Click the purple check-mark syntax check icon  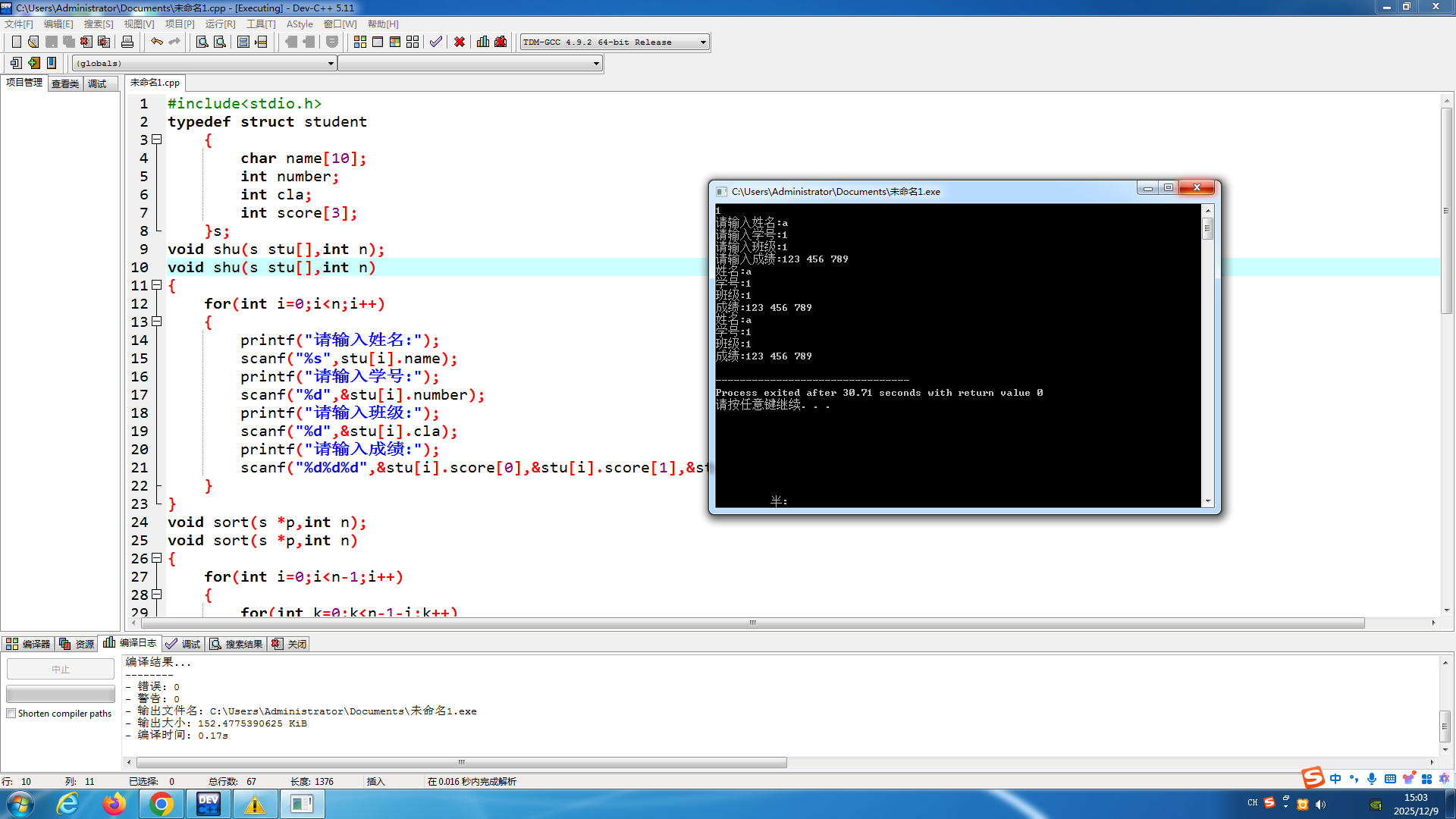coord(435,42)
